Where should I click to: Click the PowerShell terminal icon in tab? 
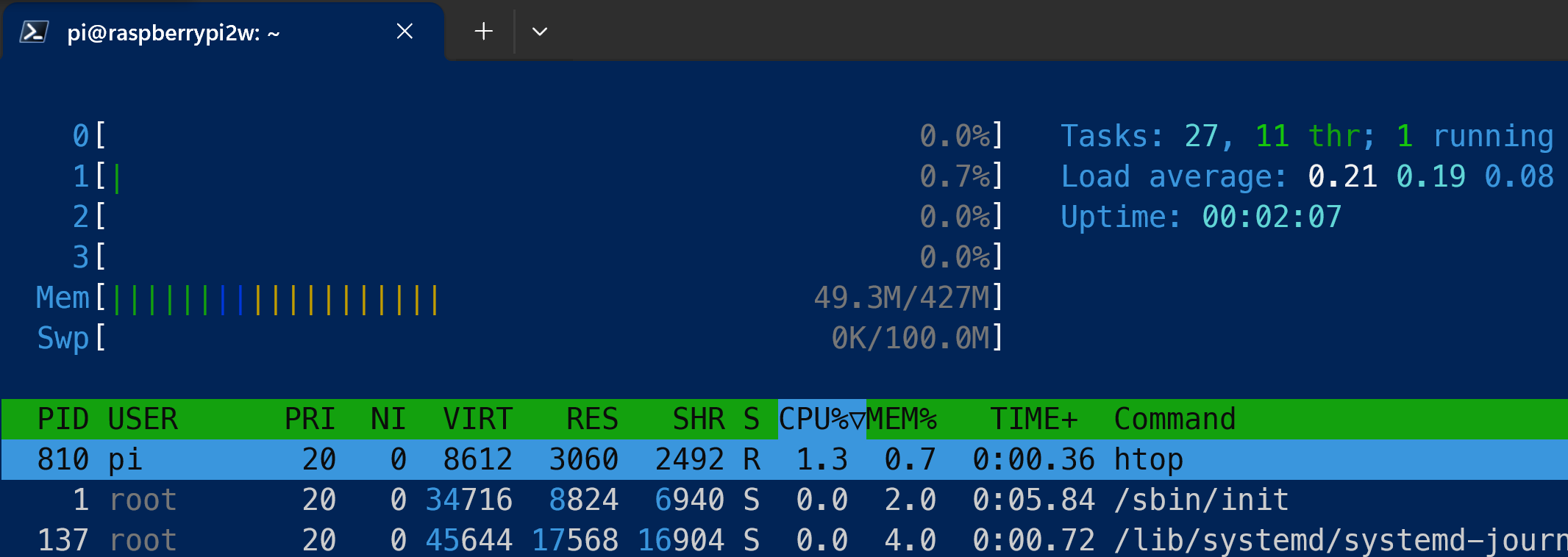pos(34,32)
